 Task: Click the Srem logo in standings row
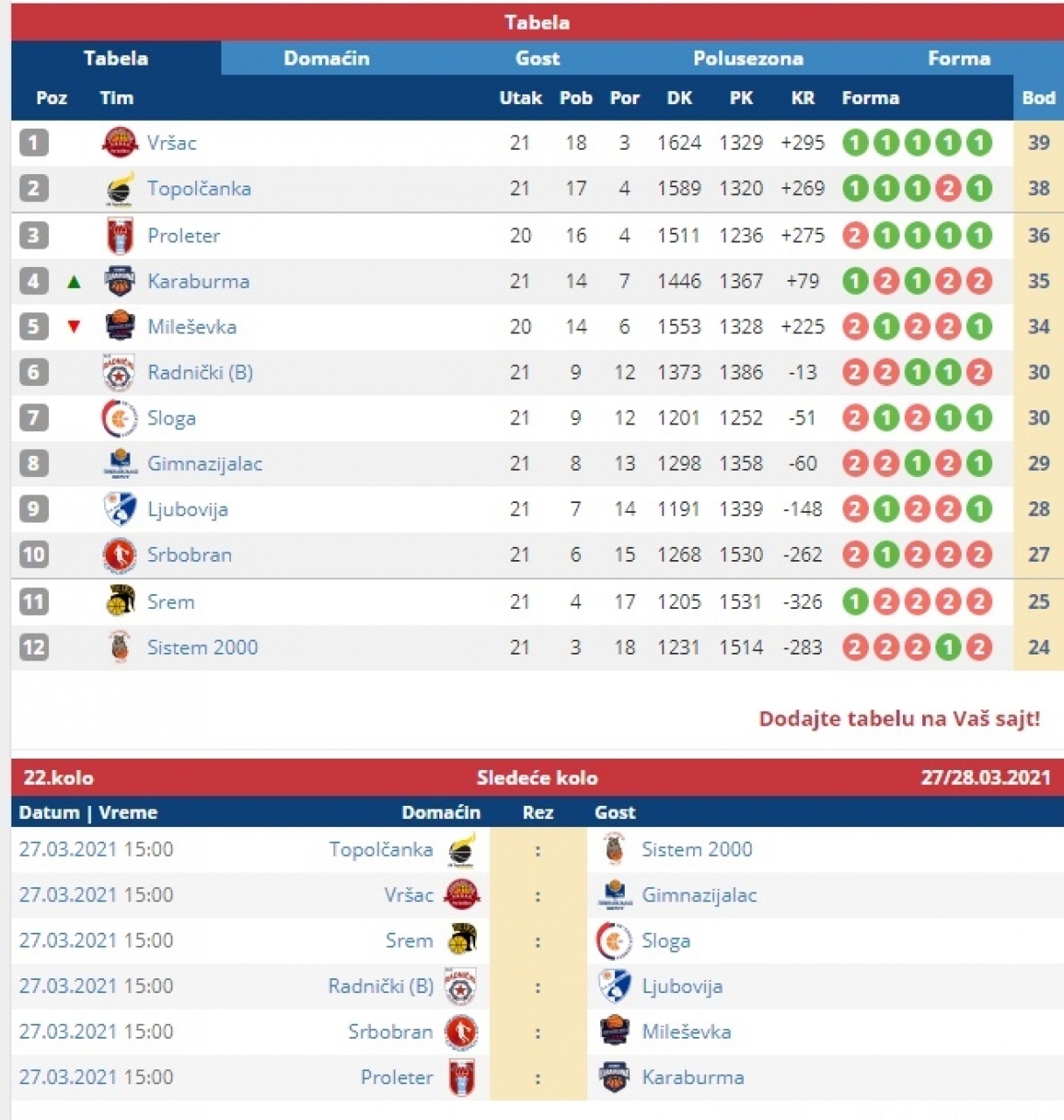coord(120,602)
